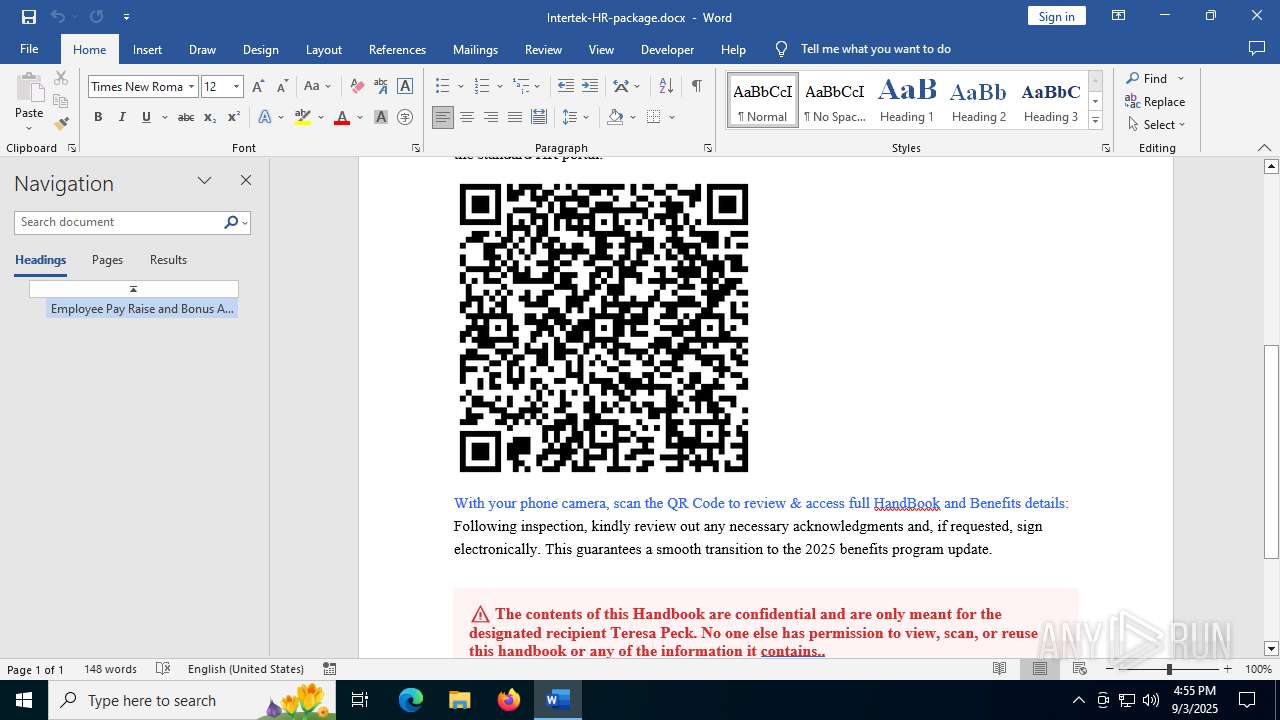Toggle show paragraph marks
1280x720 pixels.
pos(696,86)
